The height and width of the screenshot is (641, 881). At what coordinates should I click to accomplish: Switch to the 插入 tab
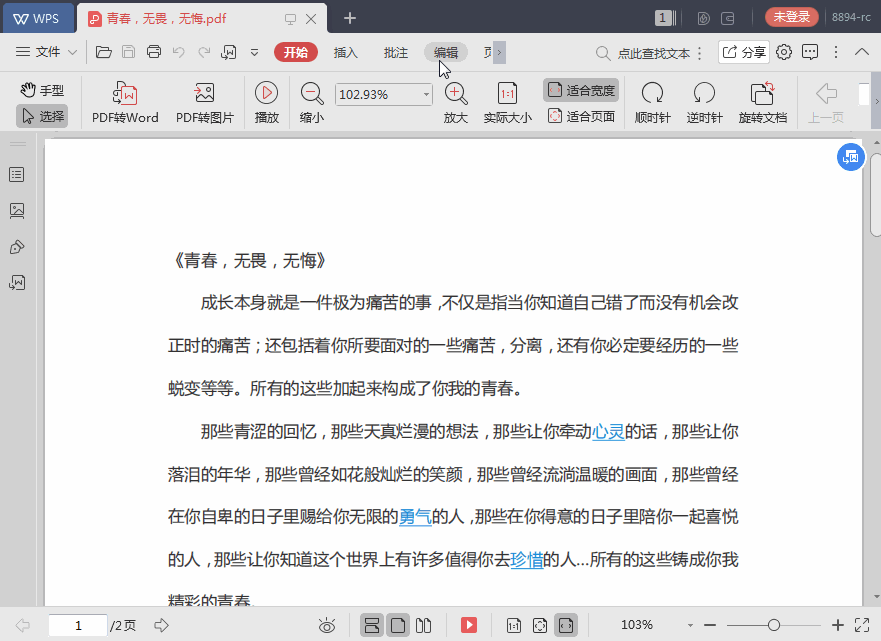[345, 52]
